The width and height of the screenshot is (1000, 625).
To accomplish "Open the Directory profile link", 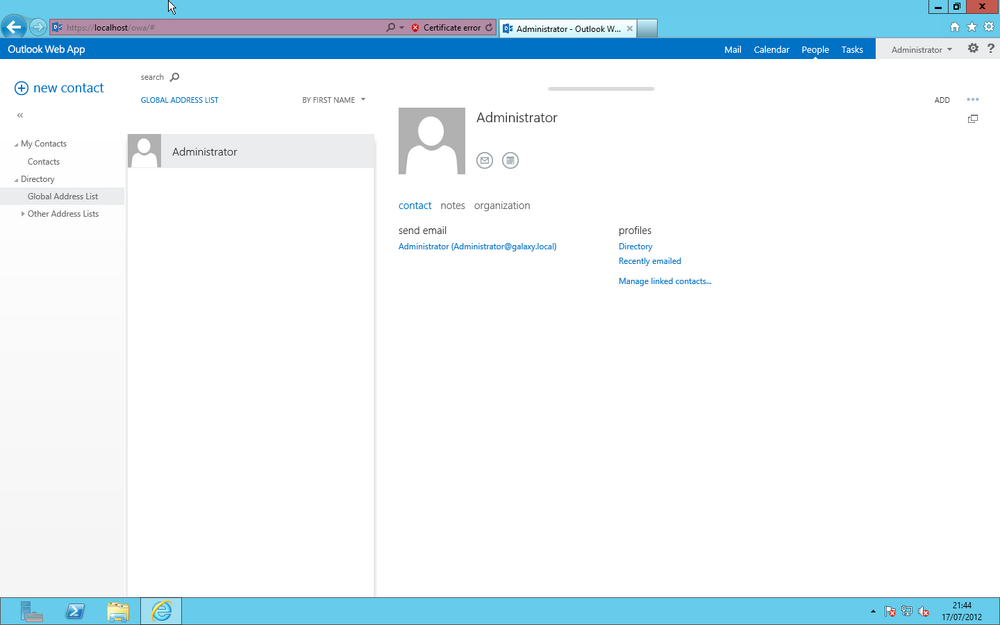I will tap(635, 246).
